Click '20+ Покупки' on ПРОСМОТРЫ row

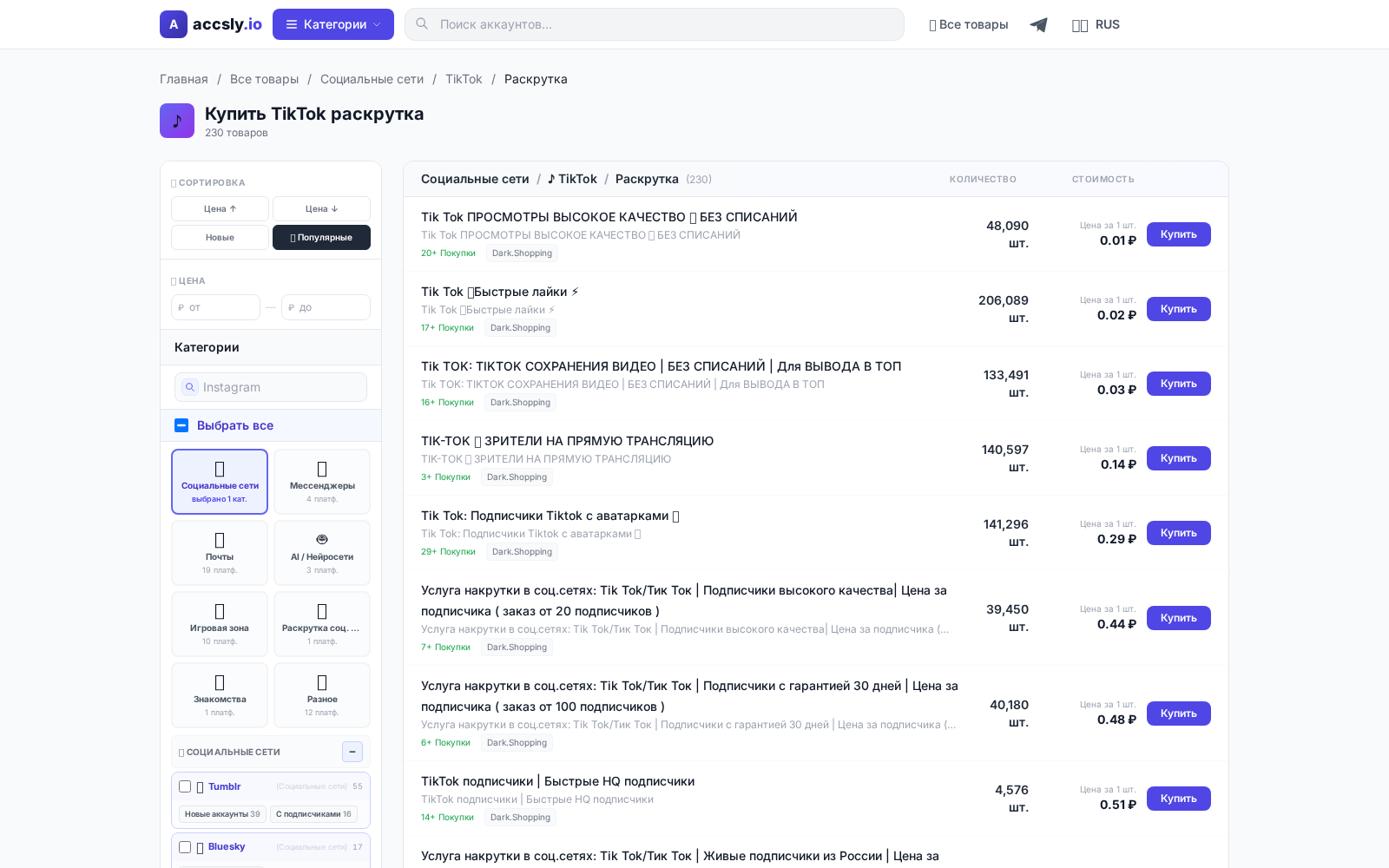click(448, 253)
